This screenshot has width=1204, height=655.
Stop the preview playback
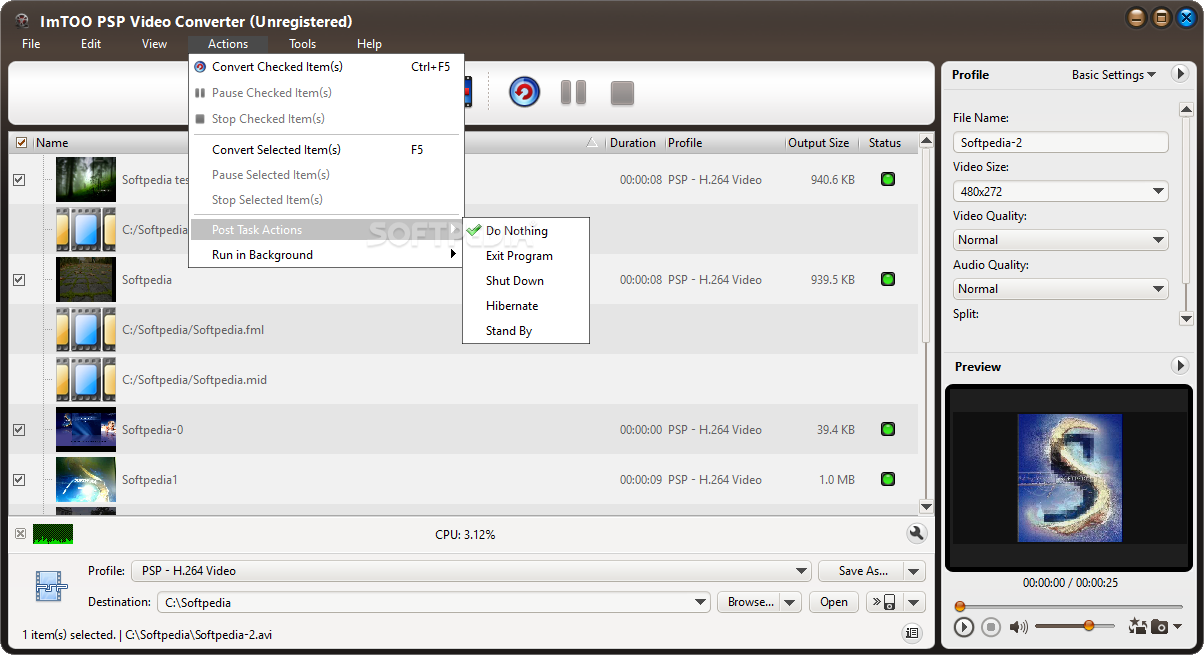click(x=990, y=627)
